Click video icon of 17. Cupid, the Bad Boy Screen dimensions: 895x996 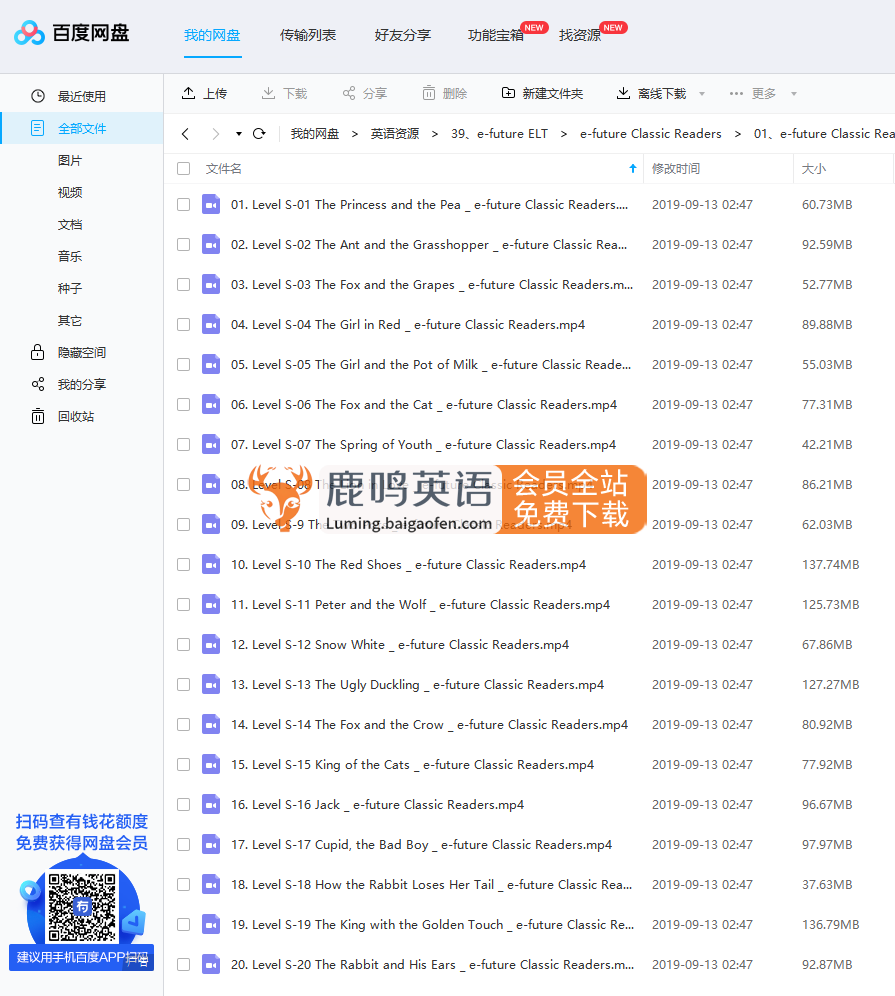(211, 845)
